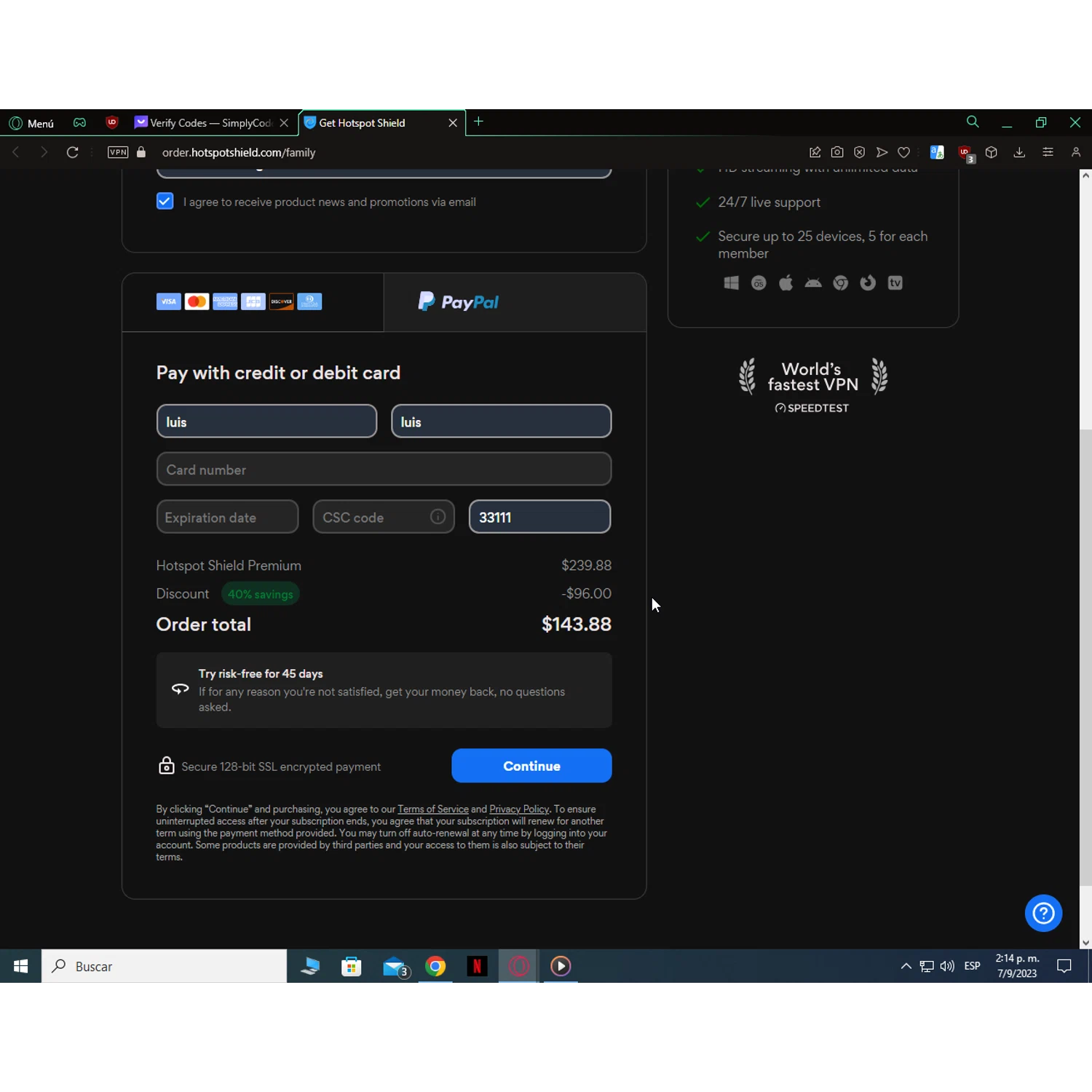Open the Terms of Service link
Screen dimensions: 1092x1092
(433, 809)
